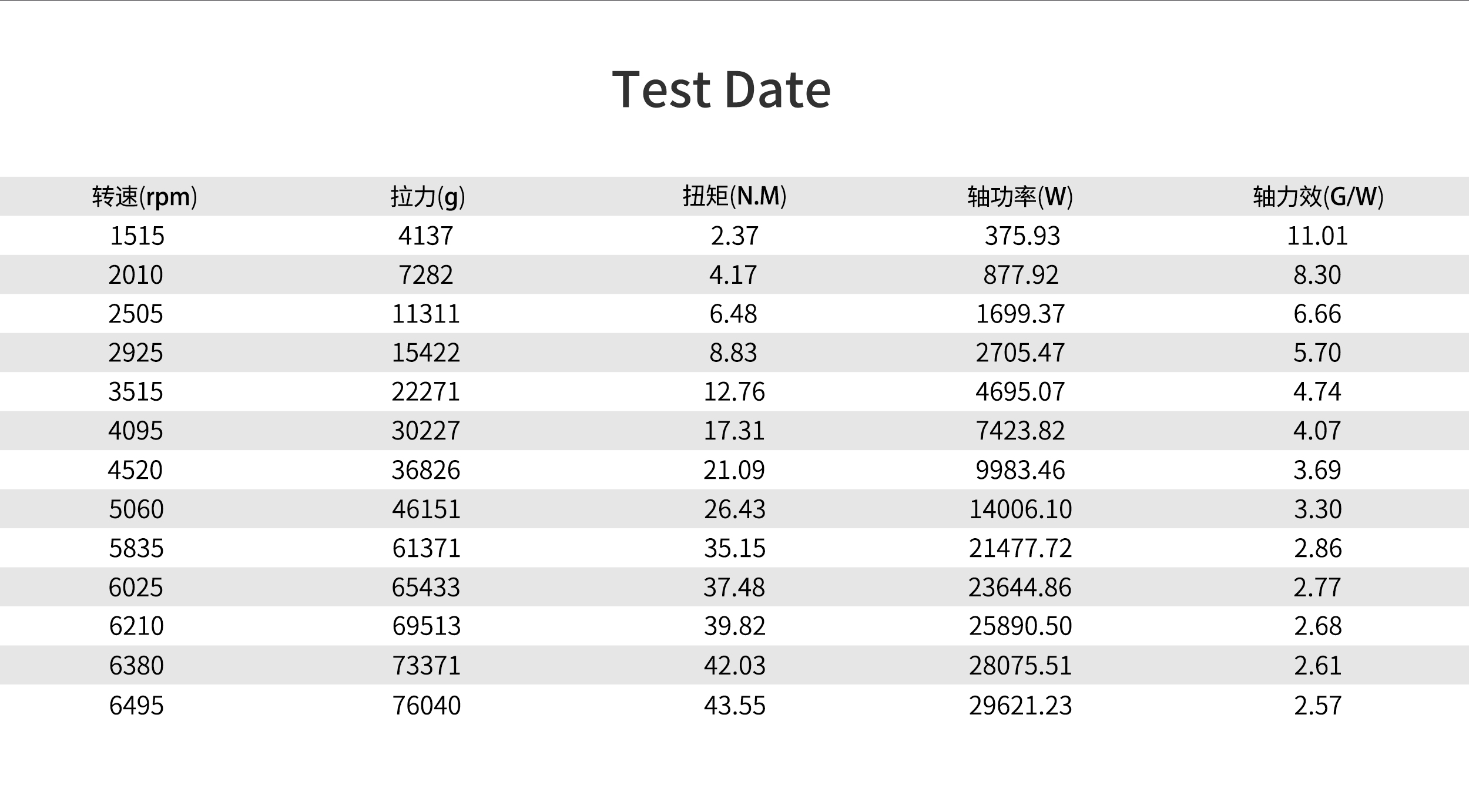Click shaft power value 21477.72
This screenshot has width=1469, height=812.
coord(1020,548)
